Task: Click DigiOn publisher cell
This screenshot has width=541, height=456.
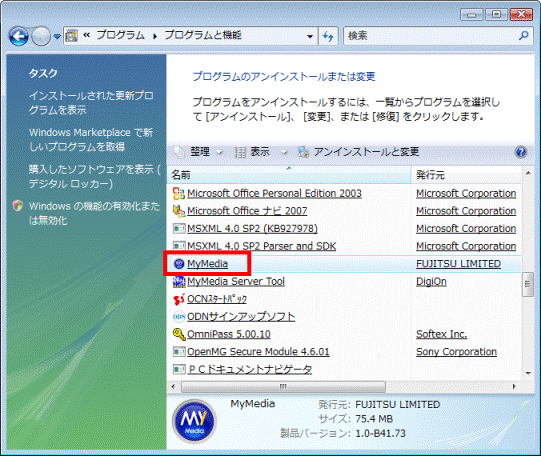Action: click(431, 281)
